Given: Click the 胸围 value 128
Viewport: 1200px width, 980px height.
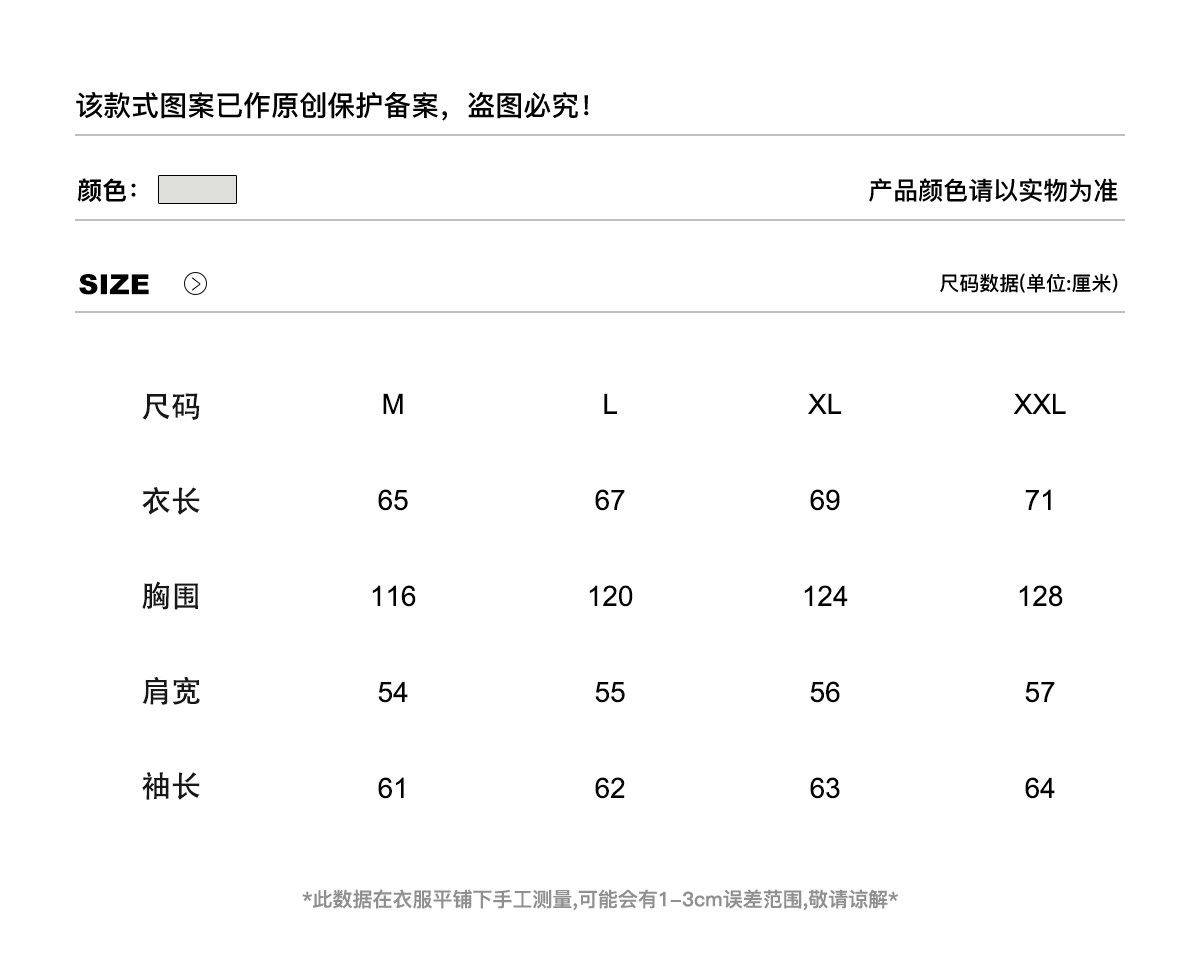Looking at the screenshot, I should 1040,596.
